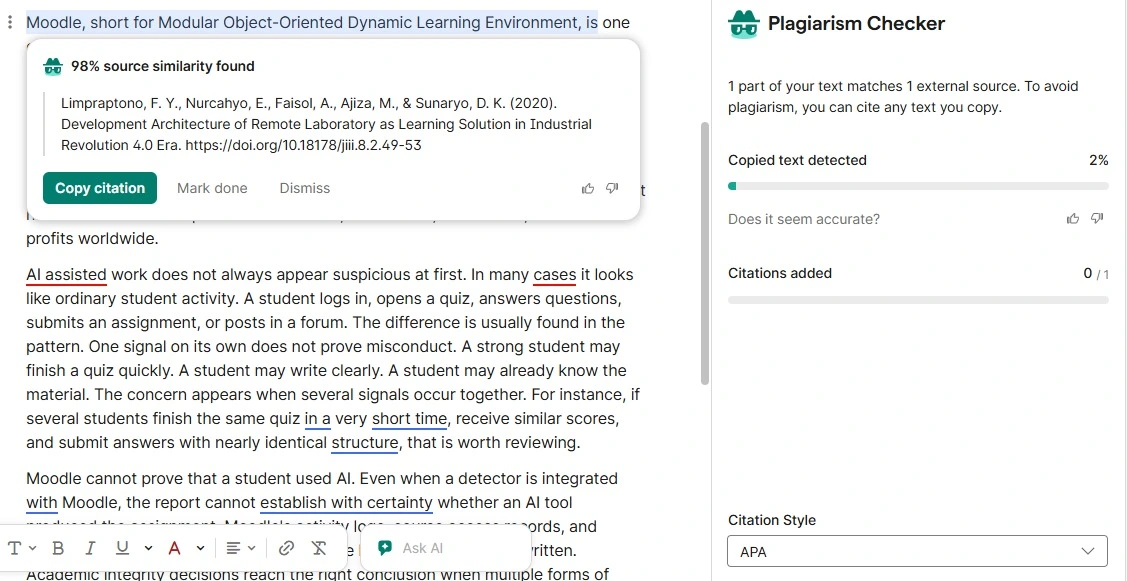Toggle underline formatting
The image size is (1127, 581).
[x=122, y=549]
